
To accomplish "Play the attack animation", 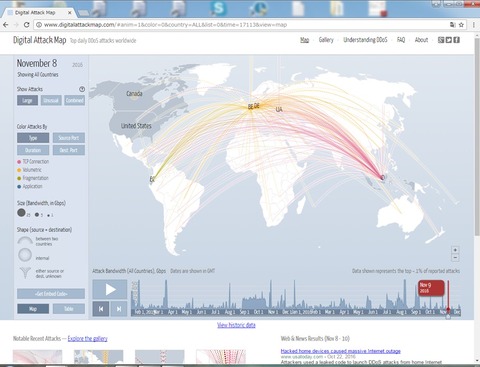I will coord(110,289).
